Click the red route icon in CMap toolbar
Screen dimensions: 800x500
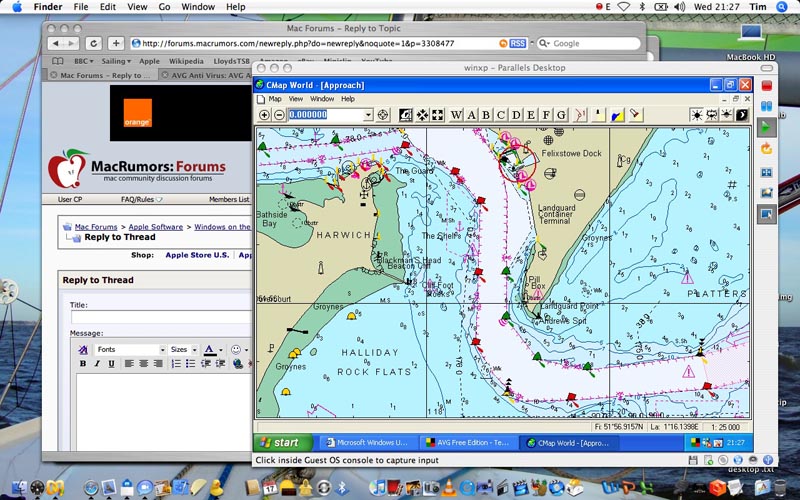point(581,115)
